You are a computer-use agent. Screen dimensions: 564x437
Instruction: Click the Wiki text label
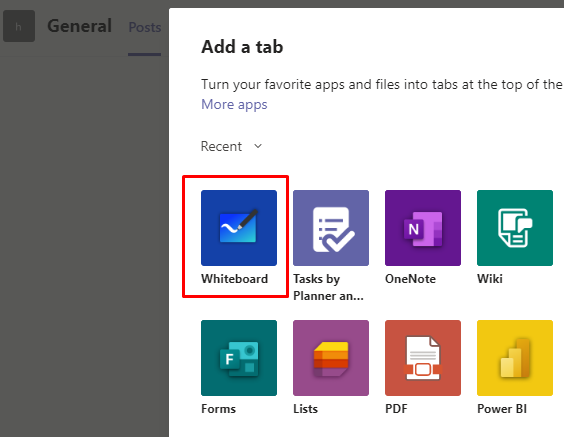click(490, 279)
